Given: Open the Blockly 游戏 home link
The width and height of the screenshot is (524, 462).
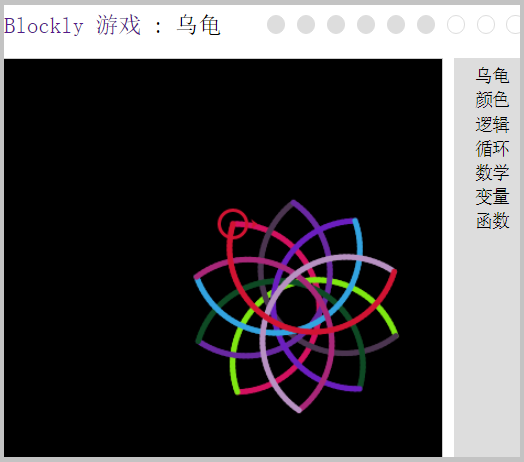Looking at the screenshot, I should (72, 25).
